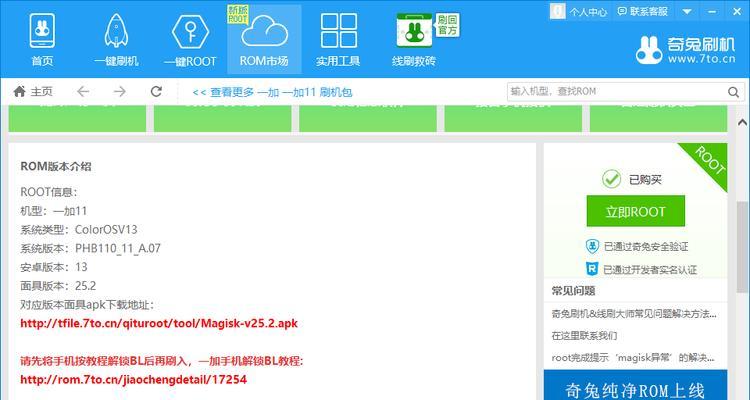The image size is (750, 400).
Task: Click the 已通过开发者实名认证 badge icon
Action: pos(592,269)
